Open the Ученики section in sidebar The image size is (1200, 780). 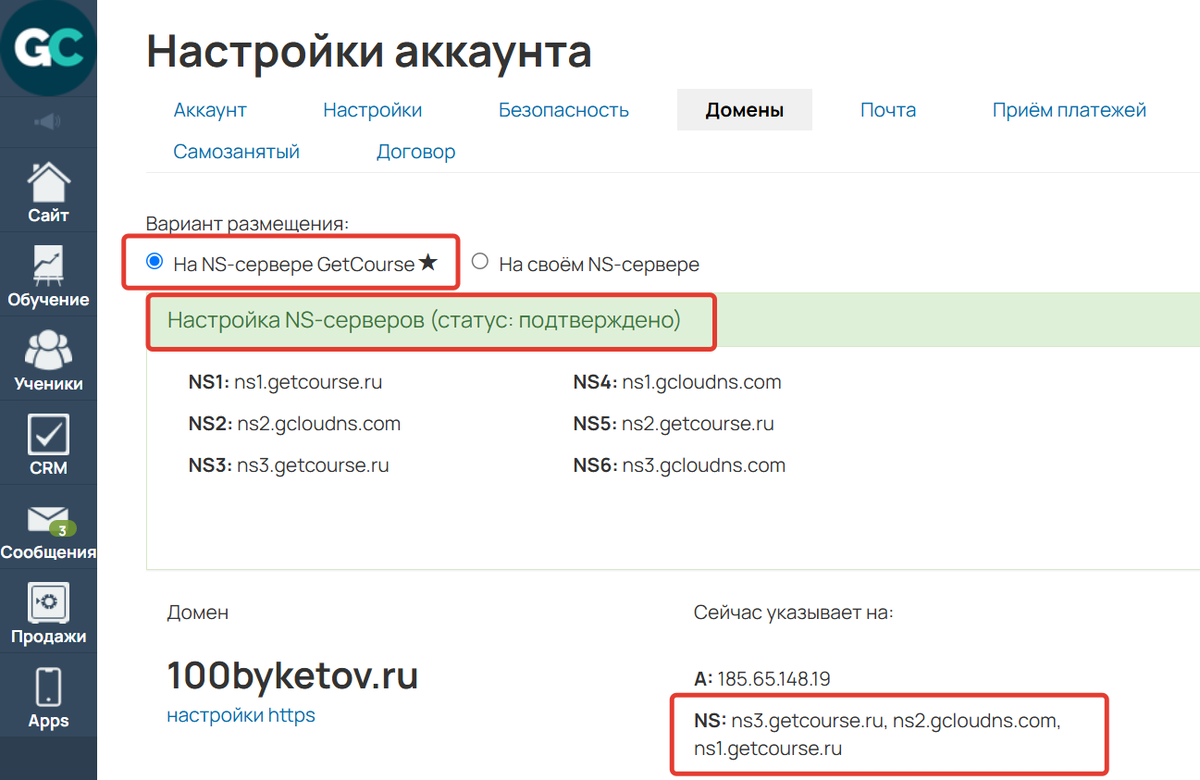coord(48,360)
